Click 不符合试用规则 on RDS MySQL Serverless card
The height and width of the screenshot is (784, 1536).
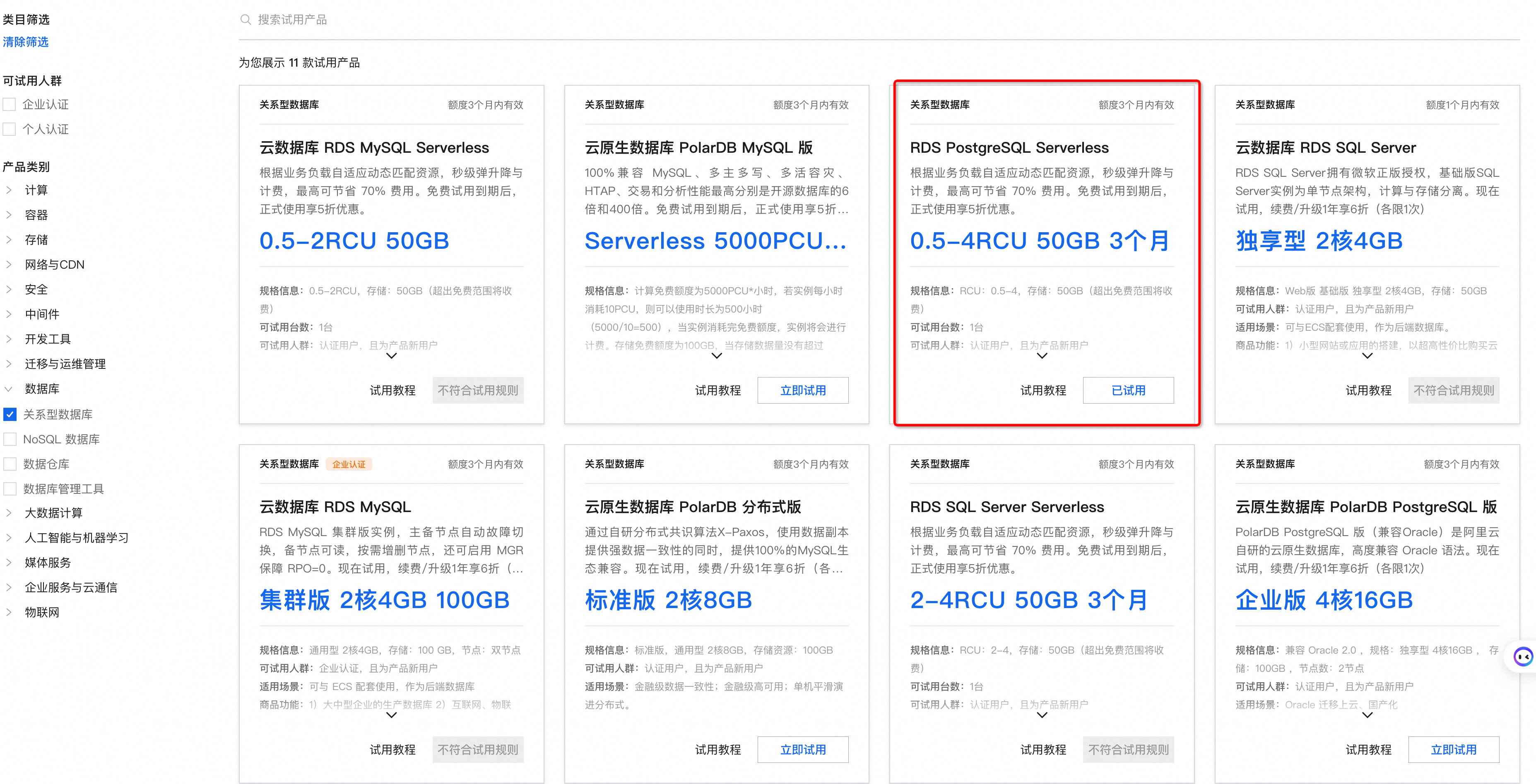pyautogui.click(x=478, y=390)
